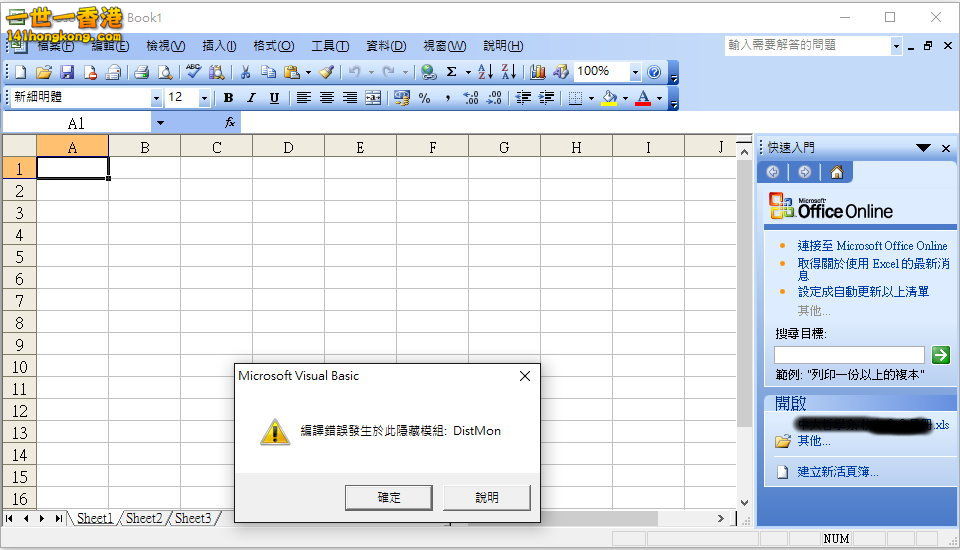This screenshot has height=550, width=960.
Task: Merge and center cells icon
Action: 373,98
